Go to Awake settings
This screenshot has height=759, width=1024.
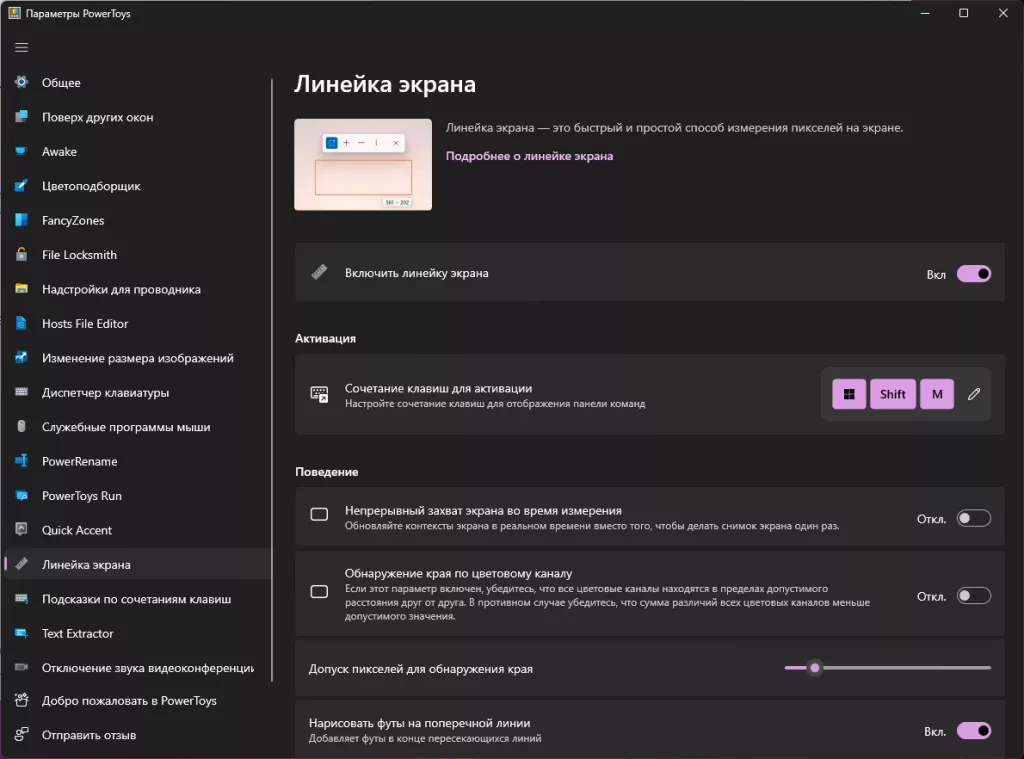click(x=137, y=152)
